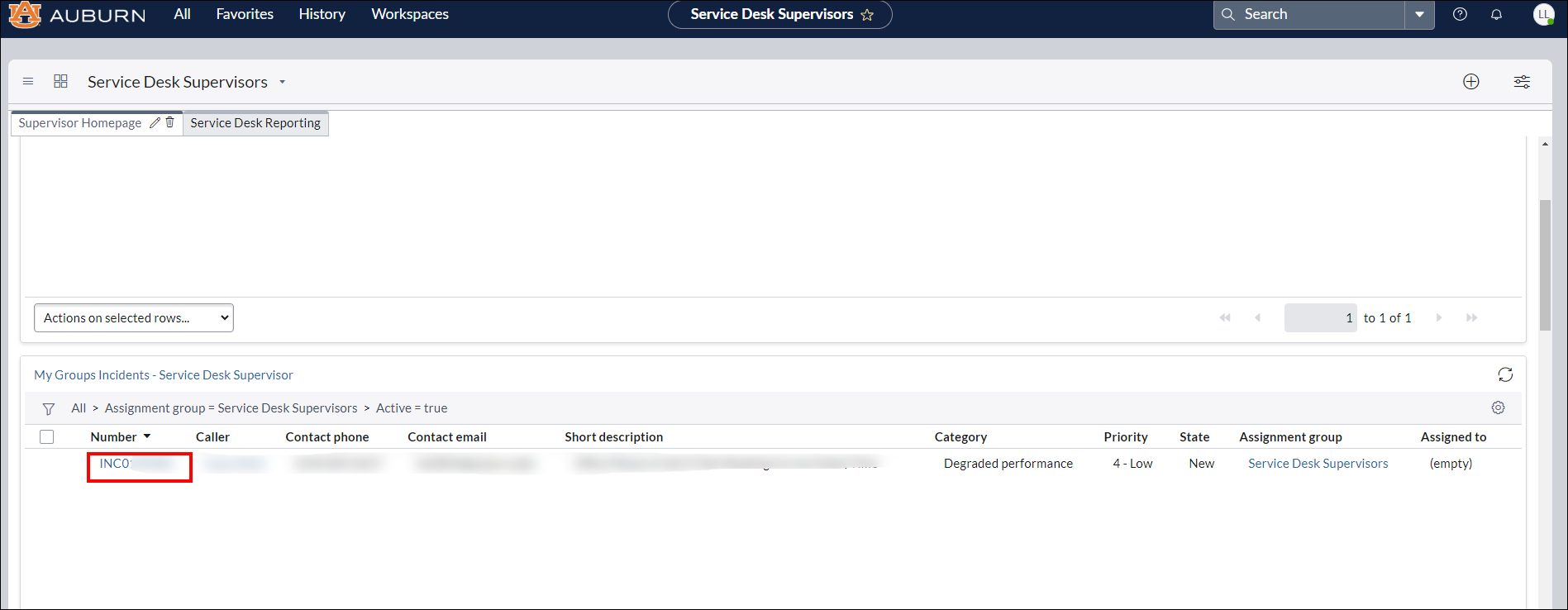Open Service Desk Supervisors assignment group link
The width and height of the screenshot is (1568, 610).
[x=1318, y=464]
